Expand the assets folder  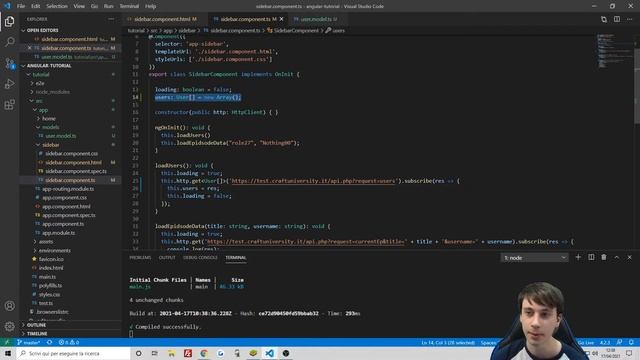click(x=46, y=242)
